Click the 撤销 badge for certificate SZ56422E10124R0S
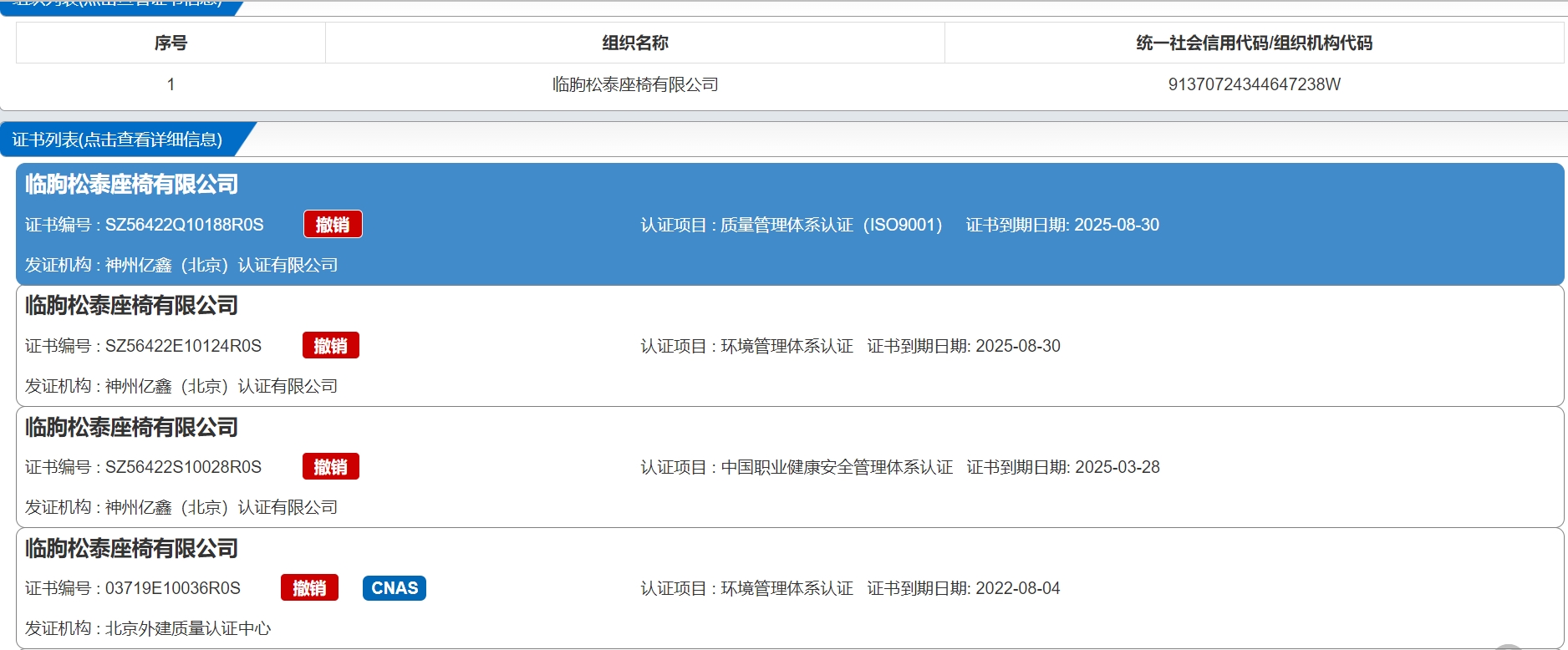1568x650 pixels. [x=331, y=345]
